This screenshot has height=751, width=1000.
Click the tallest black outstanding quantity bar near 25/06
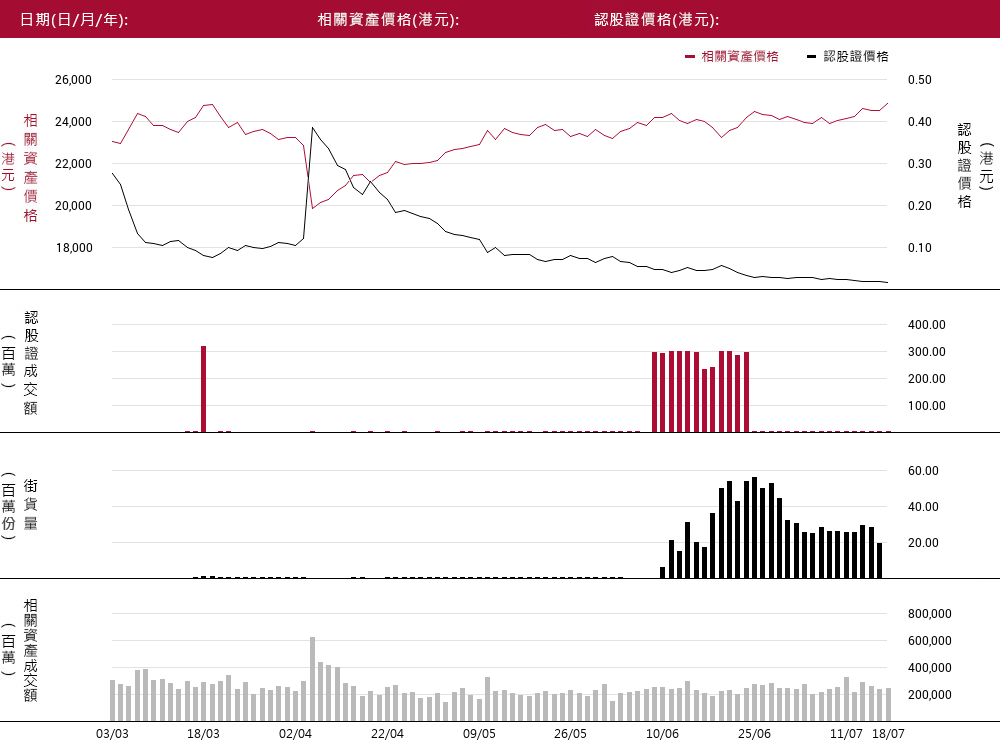click(x=754, y=527)
